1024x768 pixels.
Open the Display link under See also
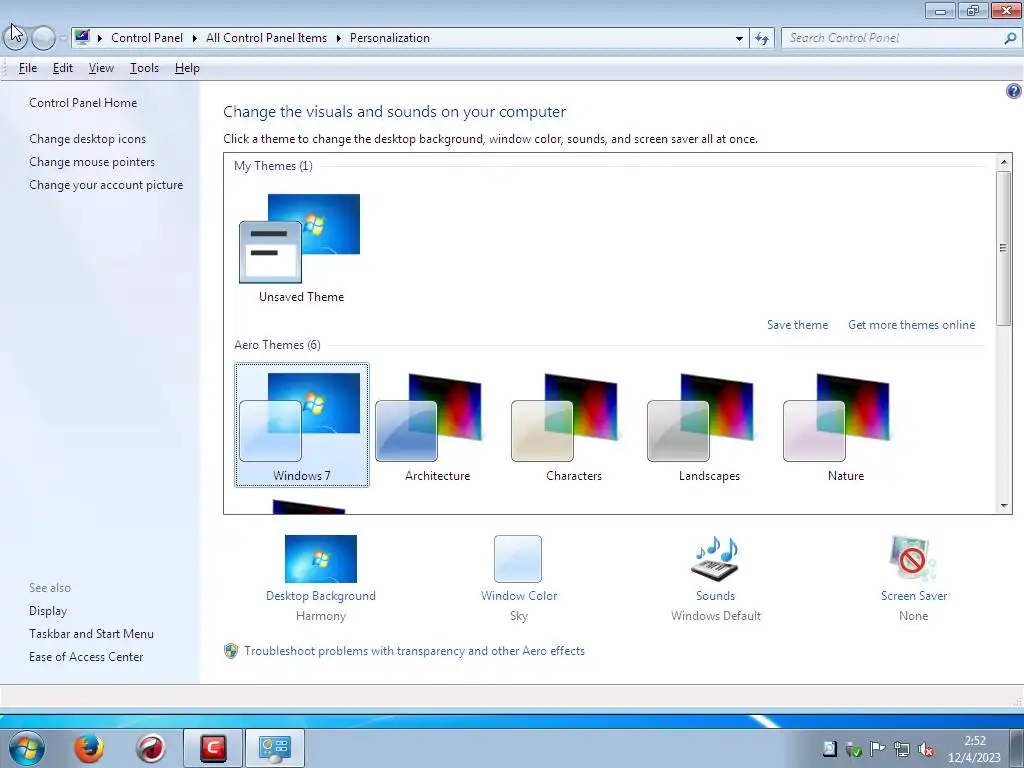click(x=48, y=611)
